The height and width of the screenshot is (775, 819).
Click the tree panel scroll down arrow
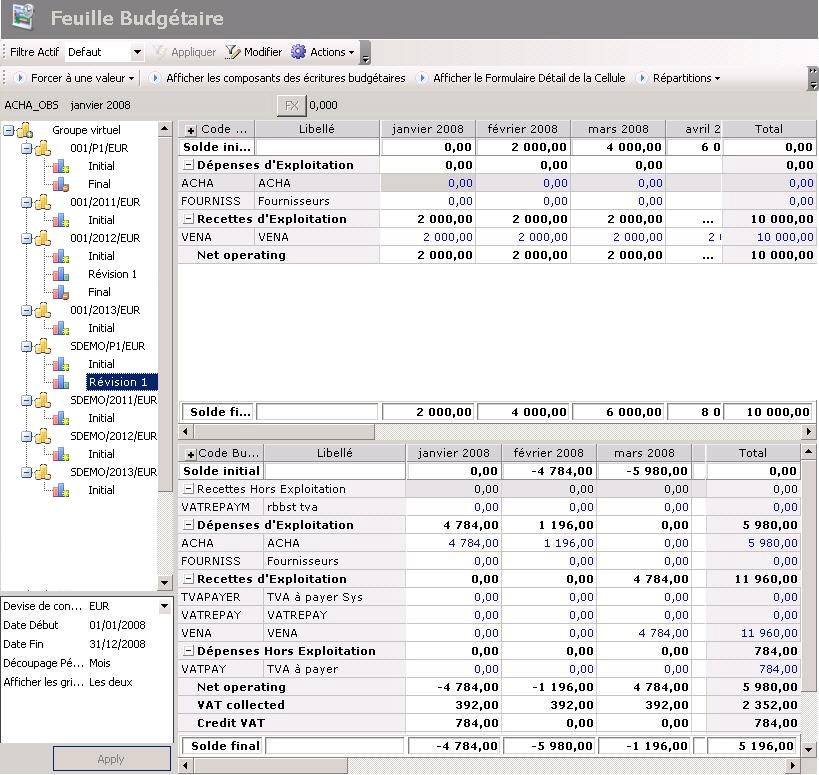pos(165,583)
